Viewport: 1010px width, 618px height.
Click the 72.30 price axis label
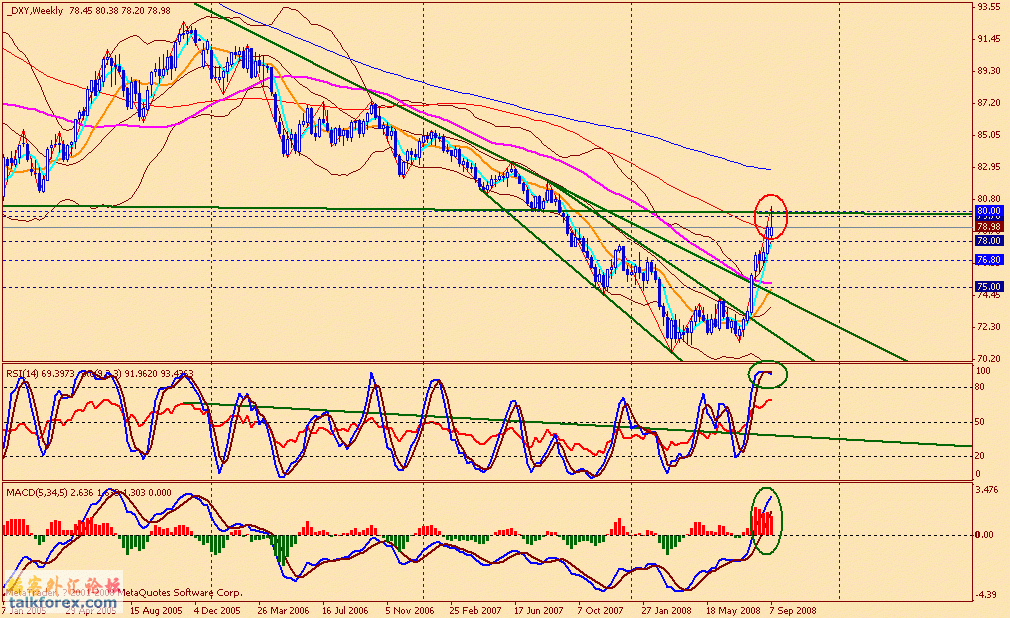click(x=988, y=327)
